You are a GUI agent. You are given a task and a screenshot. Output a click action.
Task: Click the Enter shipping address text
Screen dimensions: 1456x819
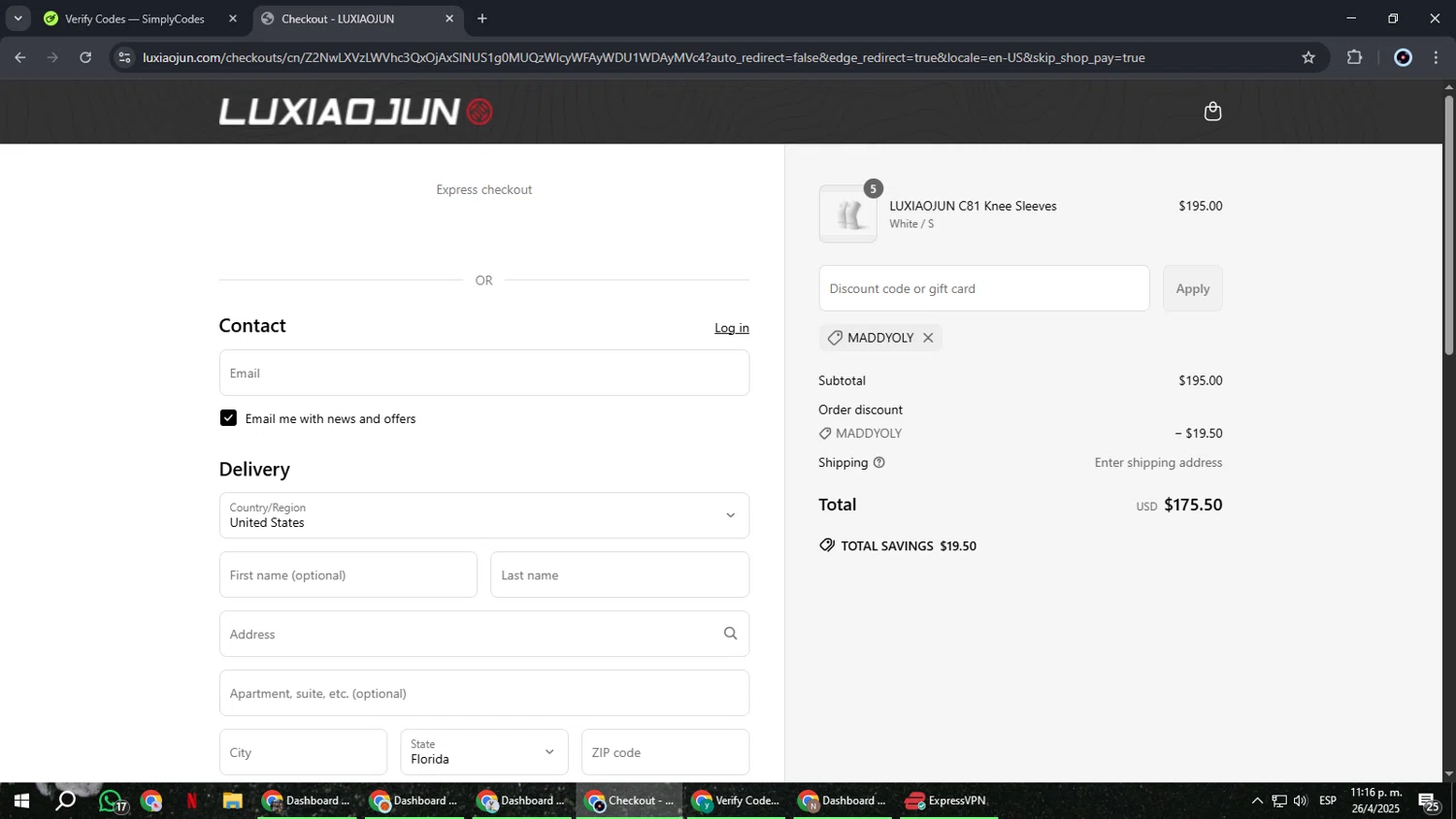1158,463
